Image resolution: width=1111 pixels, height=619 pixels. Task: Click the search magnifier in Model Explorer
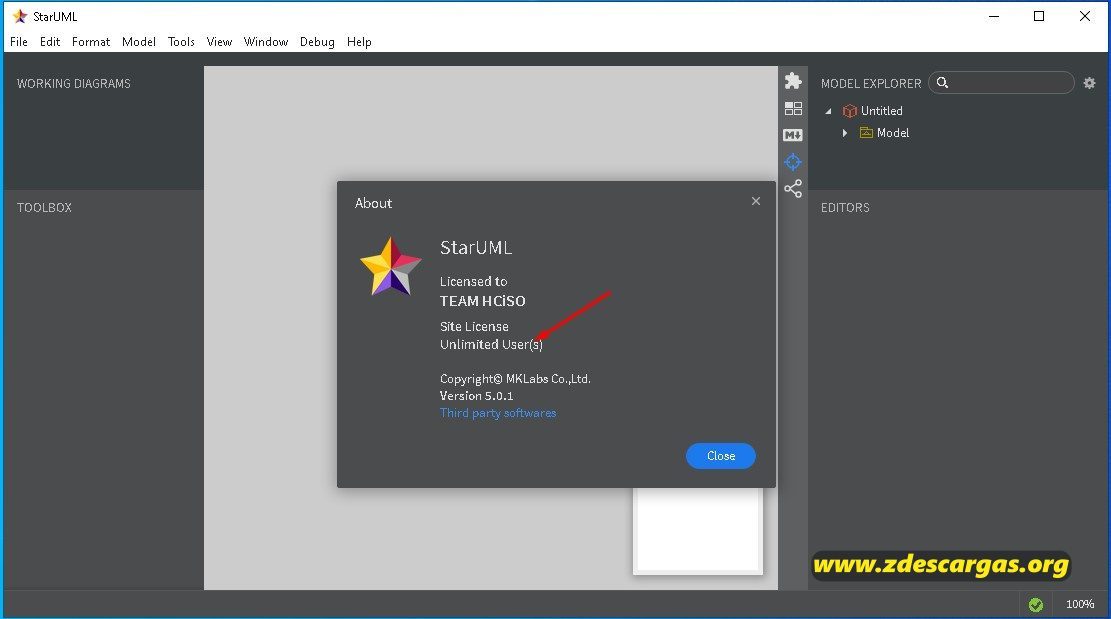click(942, 83)
